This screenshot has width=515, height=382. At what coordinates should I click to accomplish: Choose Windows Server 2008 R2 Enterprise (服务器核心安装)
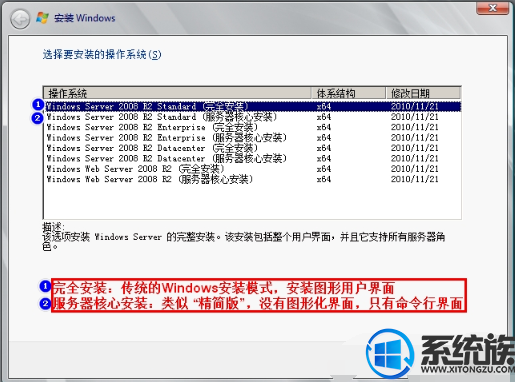coord(253,138)
